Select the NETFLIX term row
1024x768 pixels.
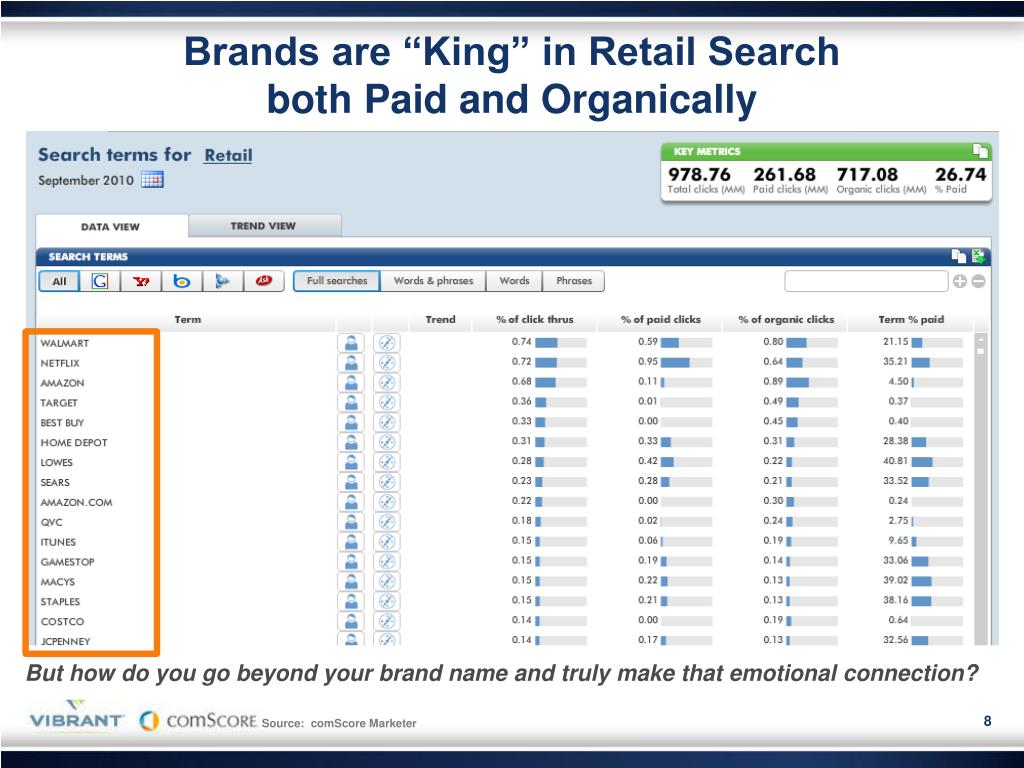60,363
